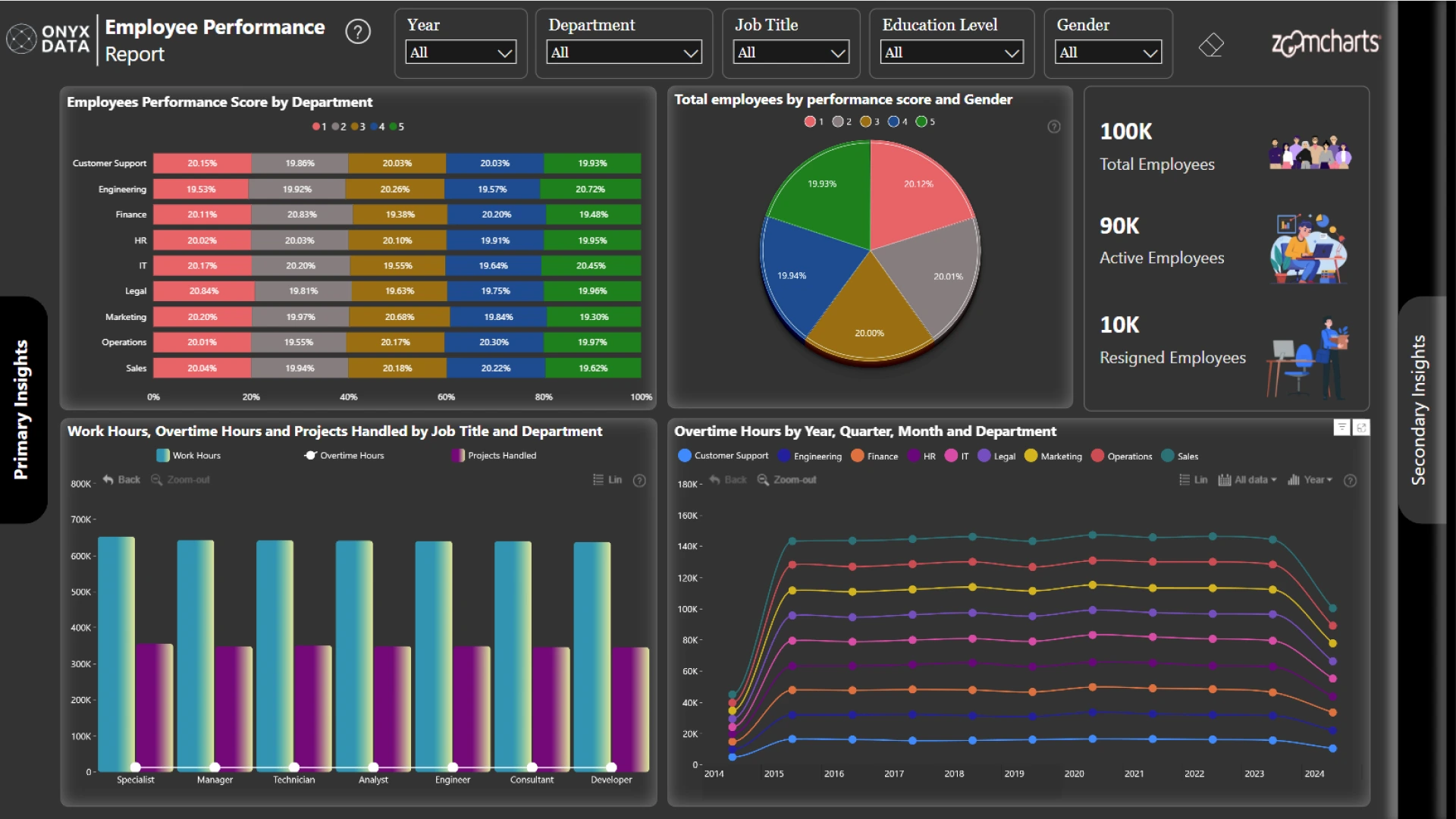Click the ZoomCharts logo

[1326, 42]
